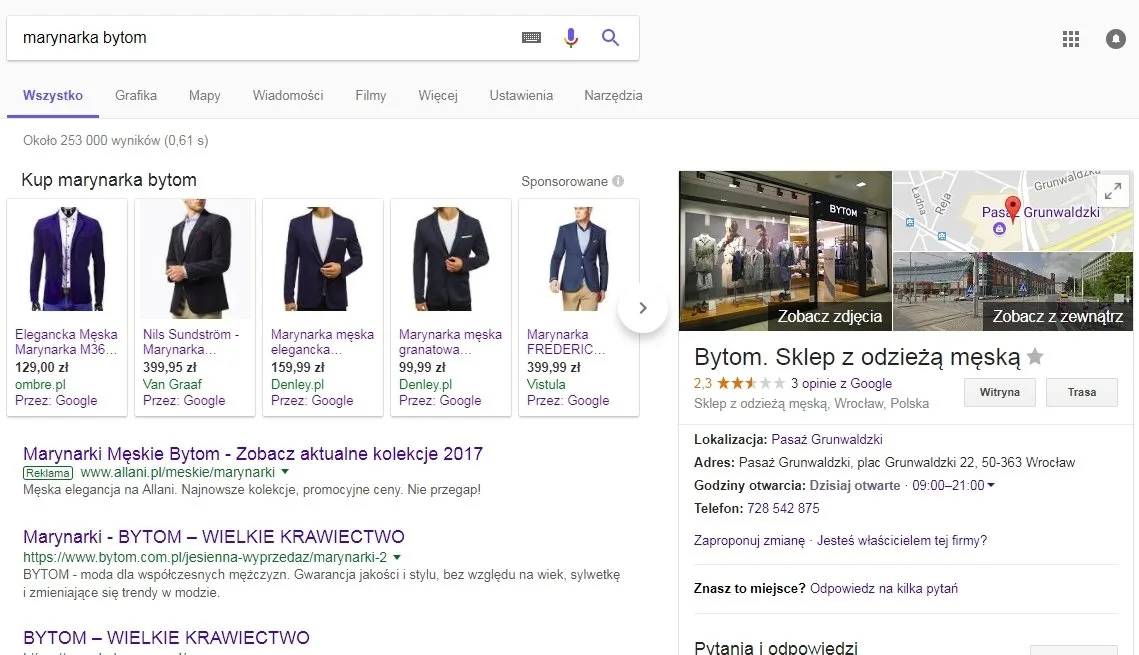The height and width of the screenshot is (655, 1139).
Task: View store photos via Zobacz zdjęcia
Action: [x=830, y=317]
